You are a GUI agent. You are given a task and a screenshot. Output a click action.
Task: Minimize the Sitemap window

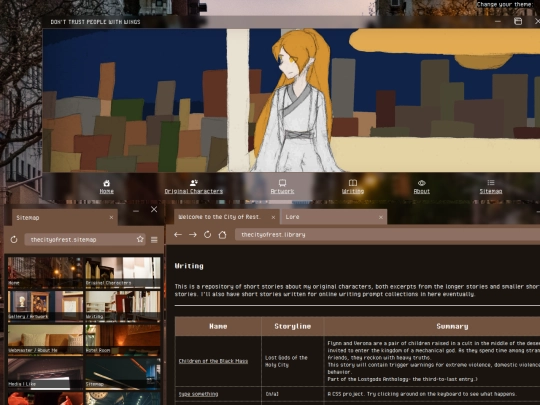point(136,210)
